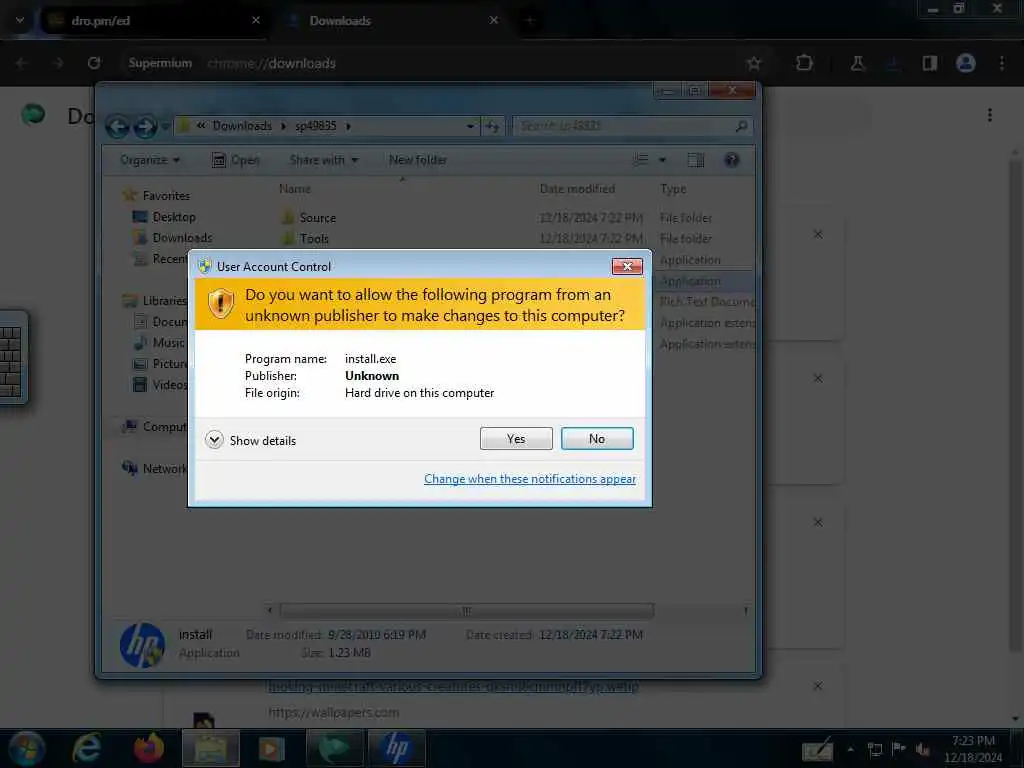Screen dimensions: 1024x768
Task: Click the Explorer search box
Action: tap(632, 126)
